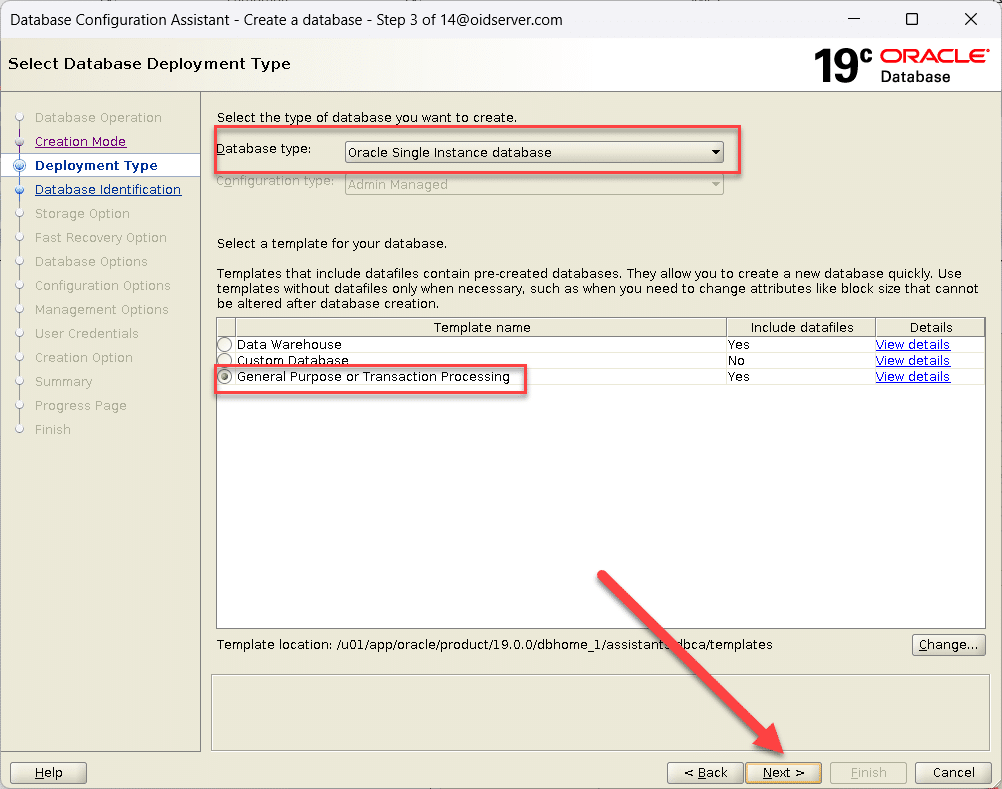Expand the Configuration type combo box

[534, 185]
